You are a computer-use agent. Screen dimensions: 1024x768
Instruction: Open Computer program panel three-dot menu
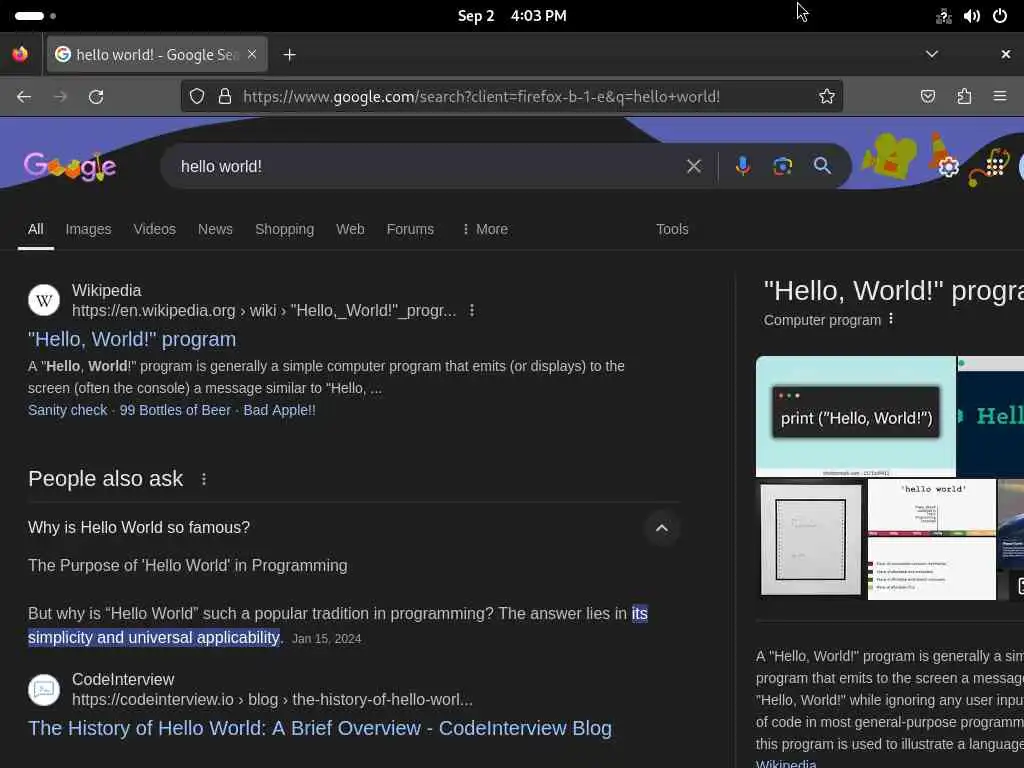891,319
